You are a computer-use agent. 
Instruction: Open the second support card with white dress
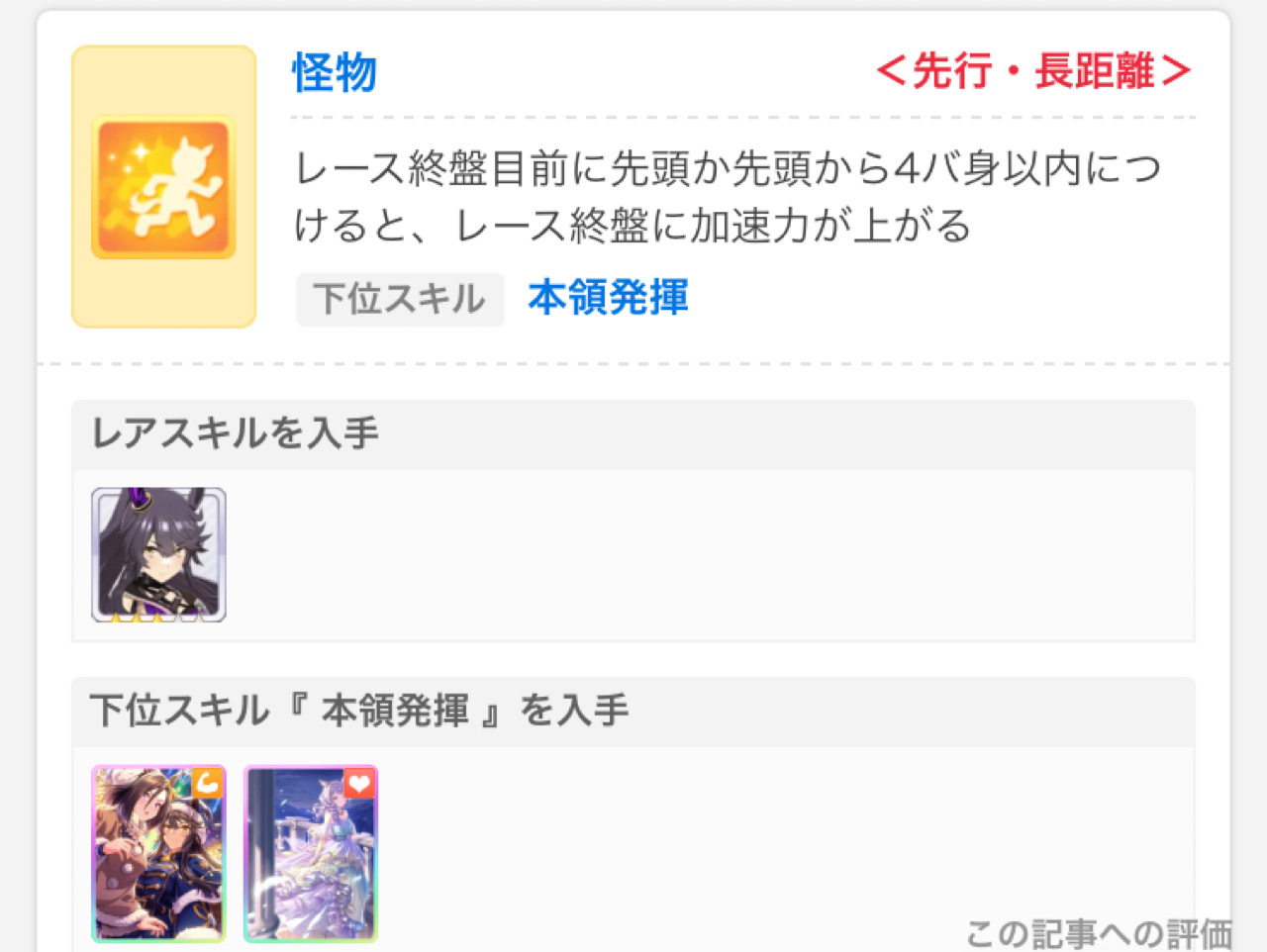pos(311,853)
